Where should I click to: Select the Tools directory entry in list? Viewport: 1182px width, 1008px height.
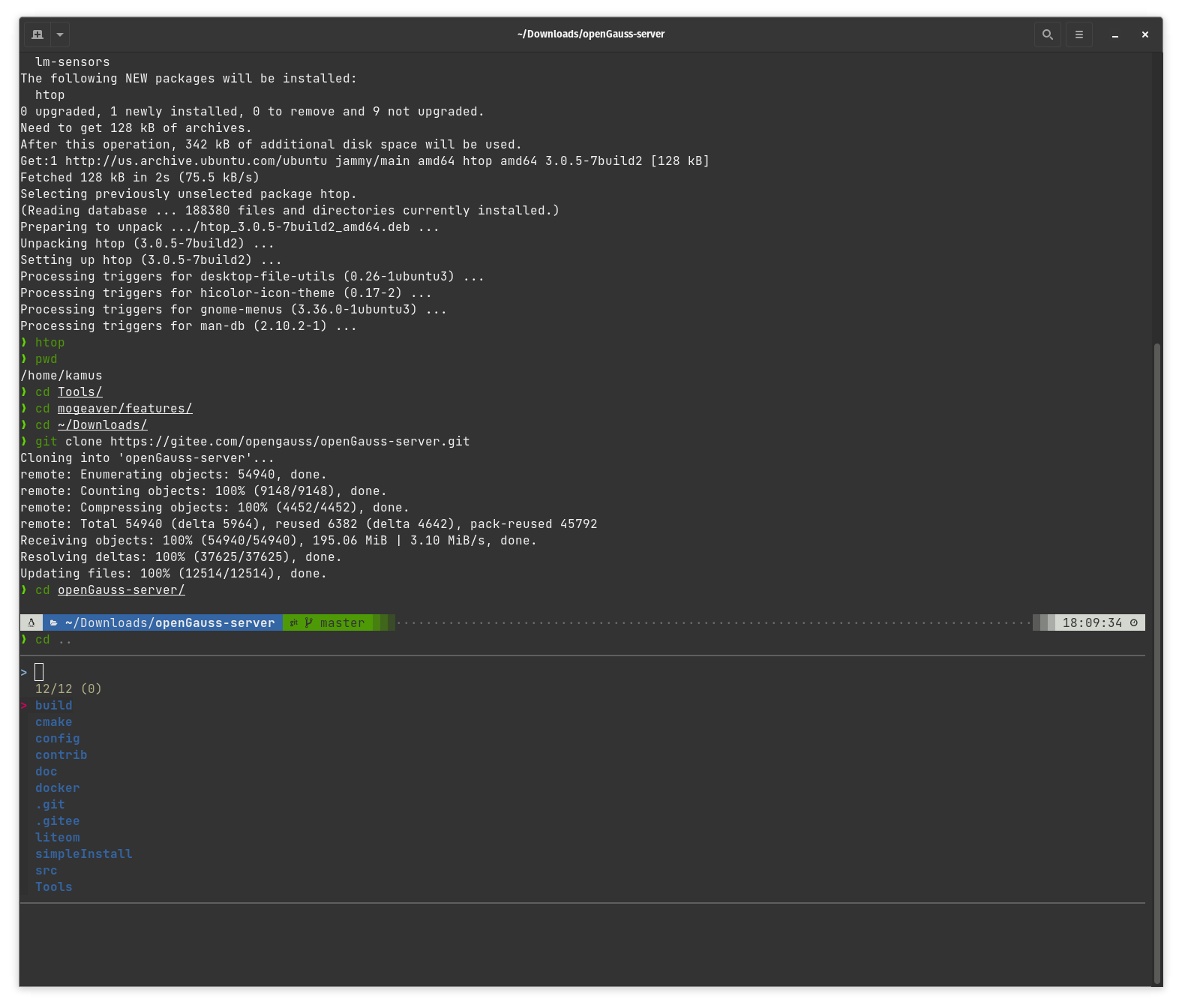[54, 887]
